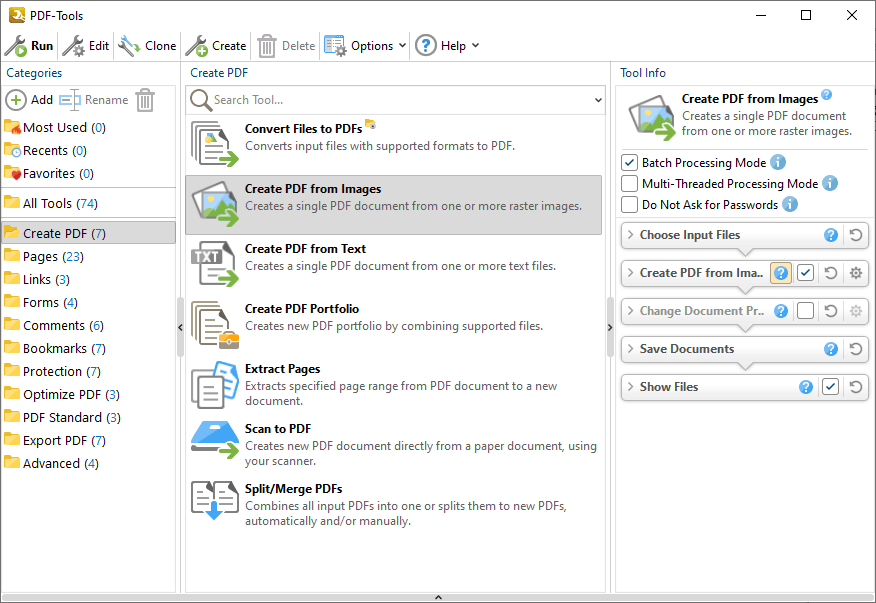Clone the selected tool

[x=147, y=46]
